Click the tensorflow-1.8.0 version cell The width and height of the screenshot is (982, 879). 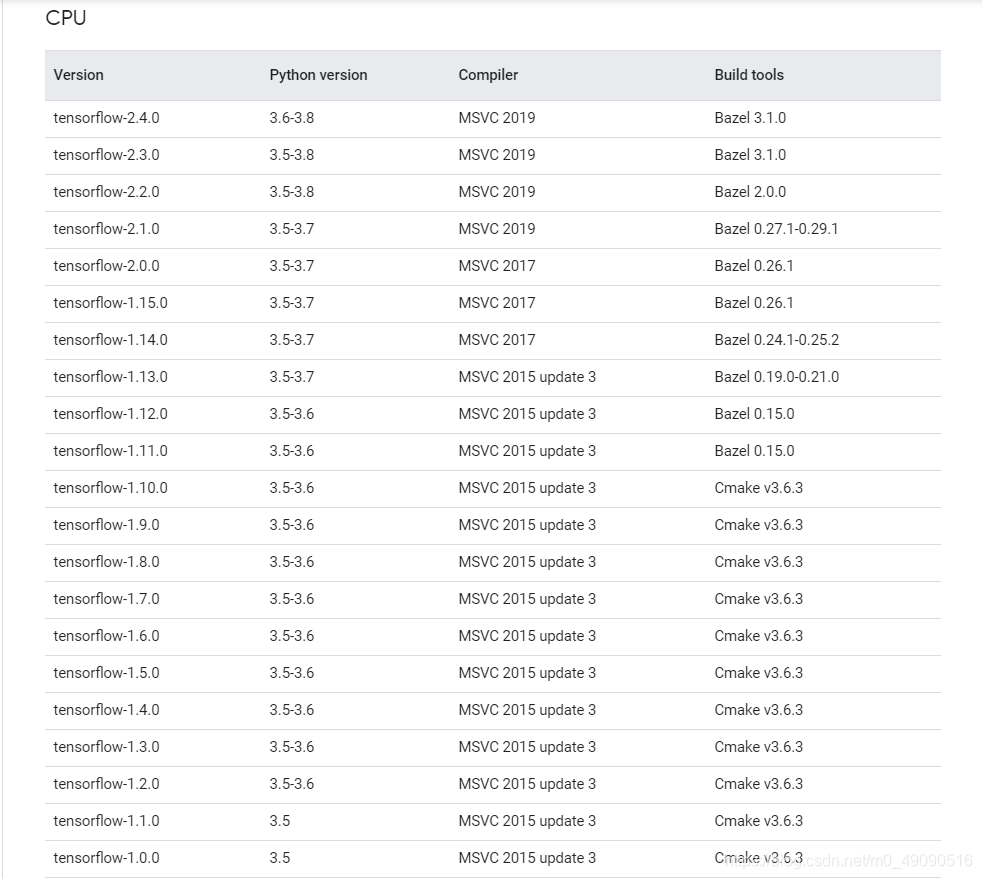pyautogui.click(x=106, y=562)
